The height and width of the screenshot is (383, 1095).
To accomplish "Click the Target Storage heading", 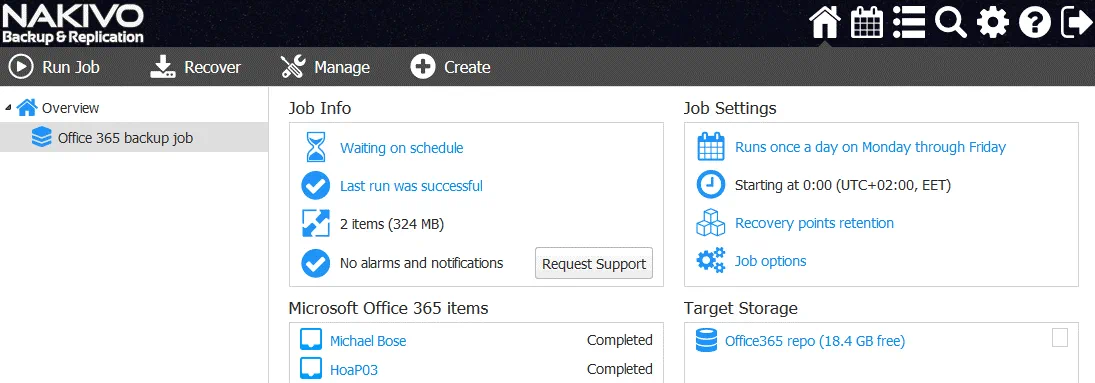I will click(740, 308).
